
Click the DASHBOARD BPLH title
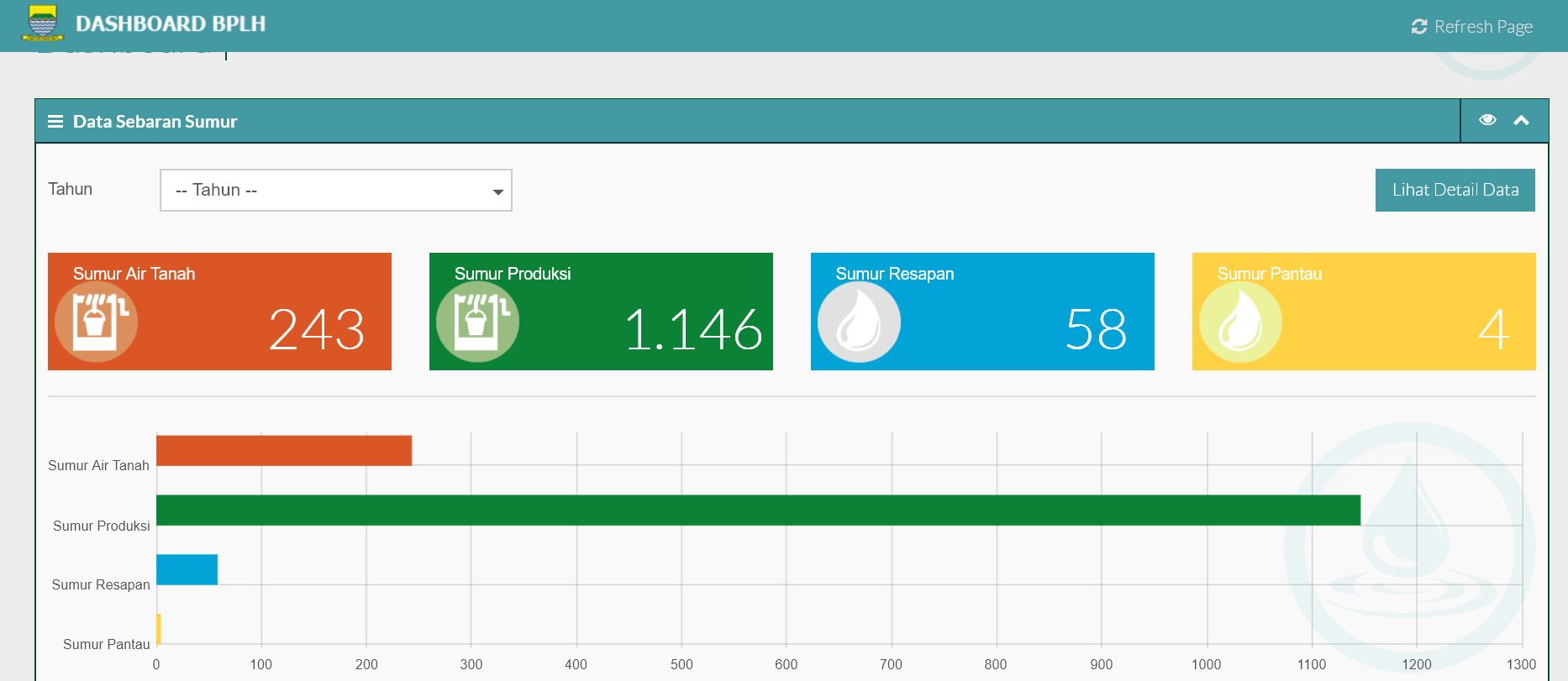coord(171,24)
